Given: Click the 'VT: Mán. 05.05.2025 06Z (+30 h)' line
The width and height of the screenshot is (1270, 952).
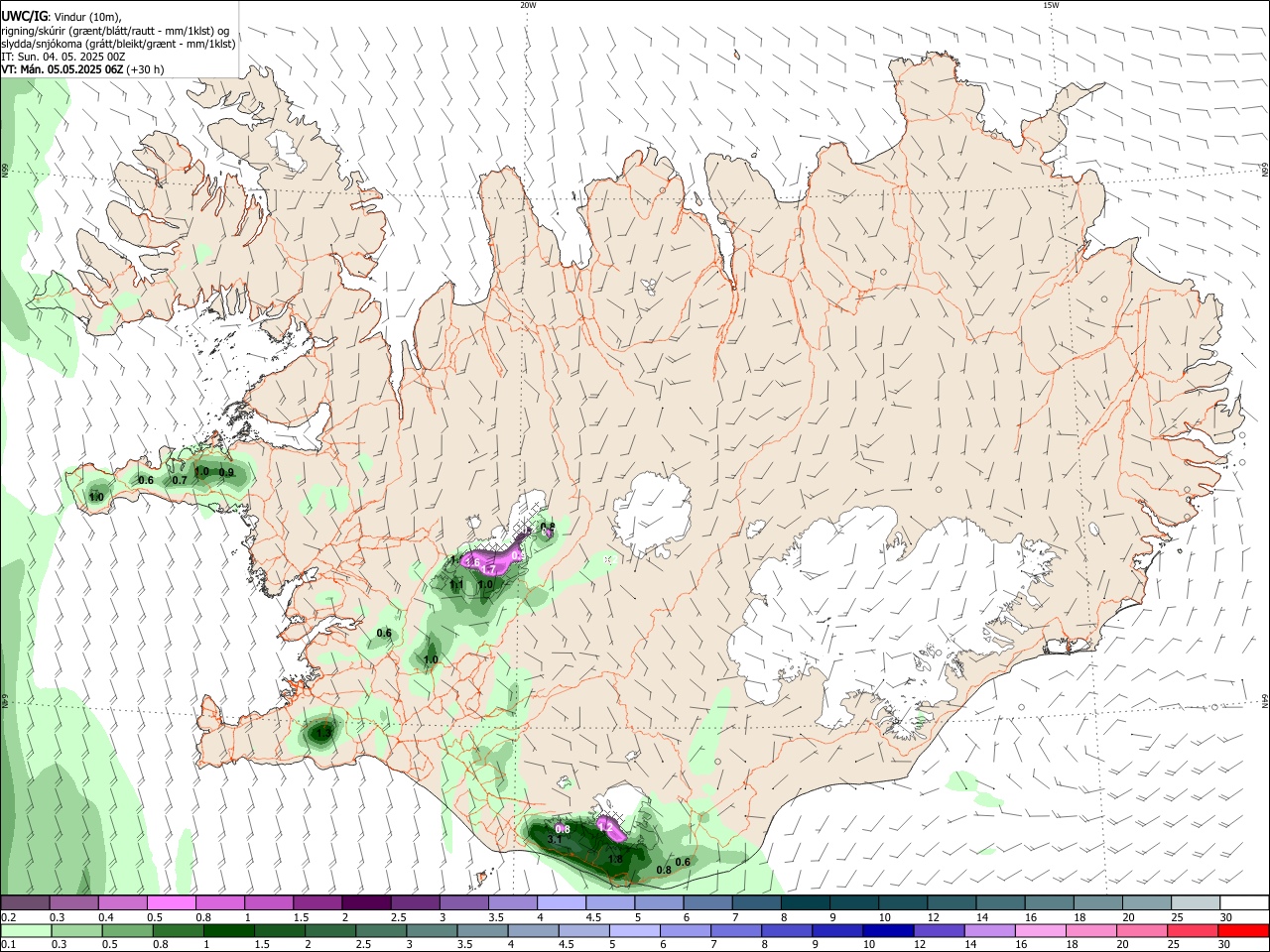Looking at the screenshot, I should 83,69.
